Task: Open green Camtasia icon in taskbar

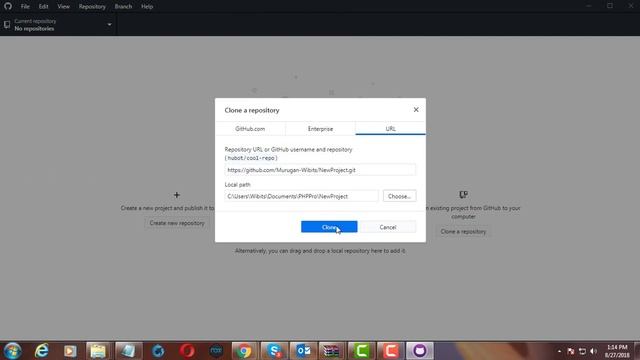Action: coord(361,351)
